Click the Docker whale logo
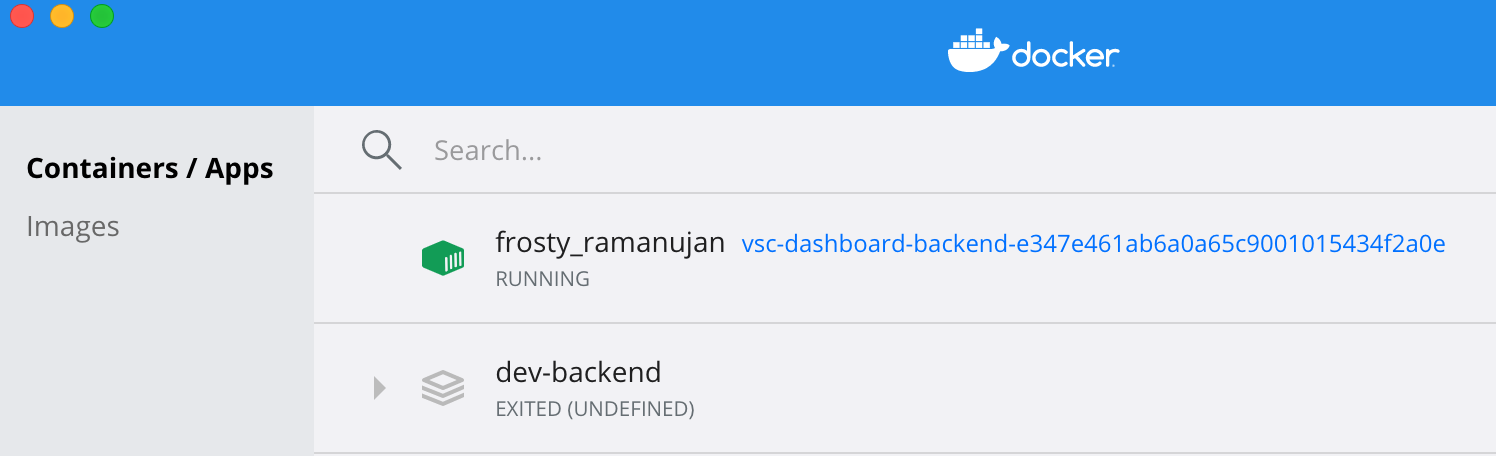Viewport: 1496px width, 456px height. coord(977,52)
